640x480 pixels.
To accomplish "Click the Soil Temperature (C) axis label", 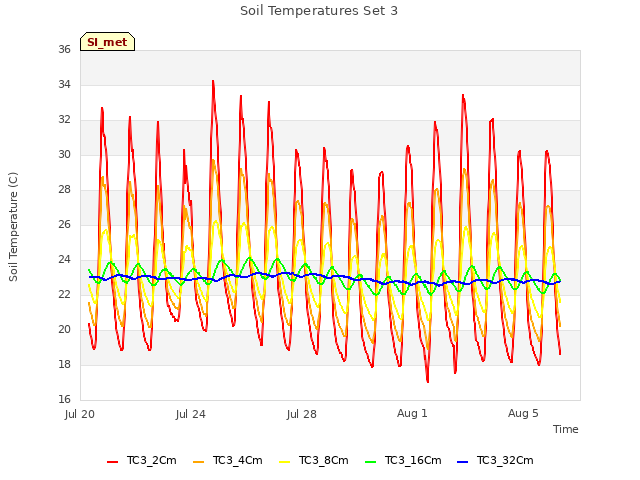I will pos(13,227).
